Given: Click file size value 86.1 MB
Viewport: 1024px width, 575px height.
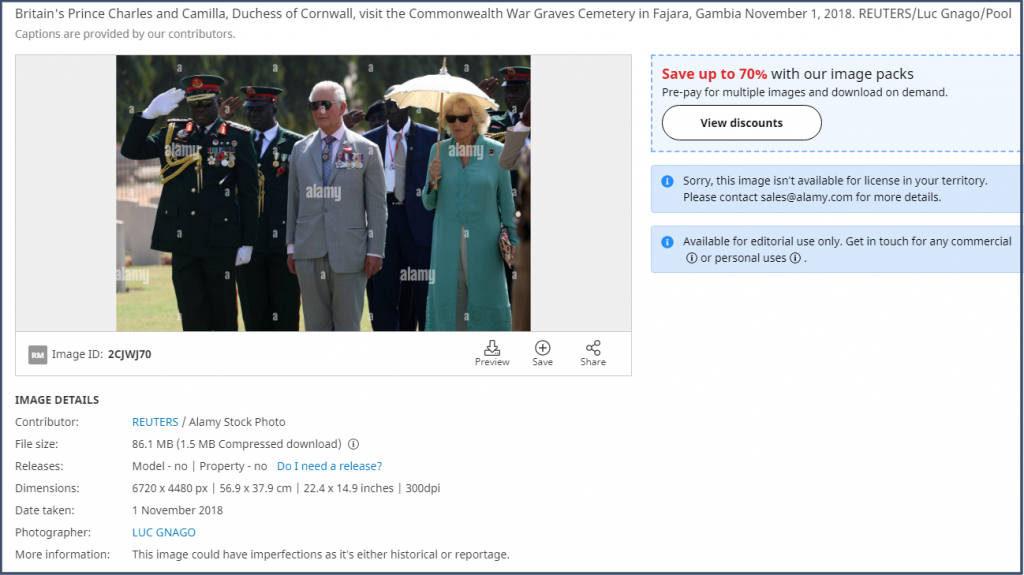Looking at the screenshot, I should [236, 444].
